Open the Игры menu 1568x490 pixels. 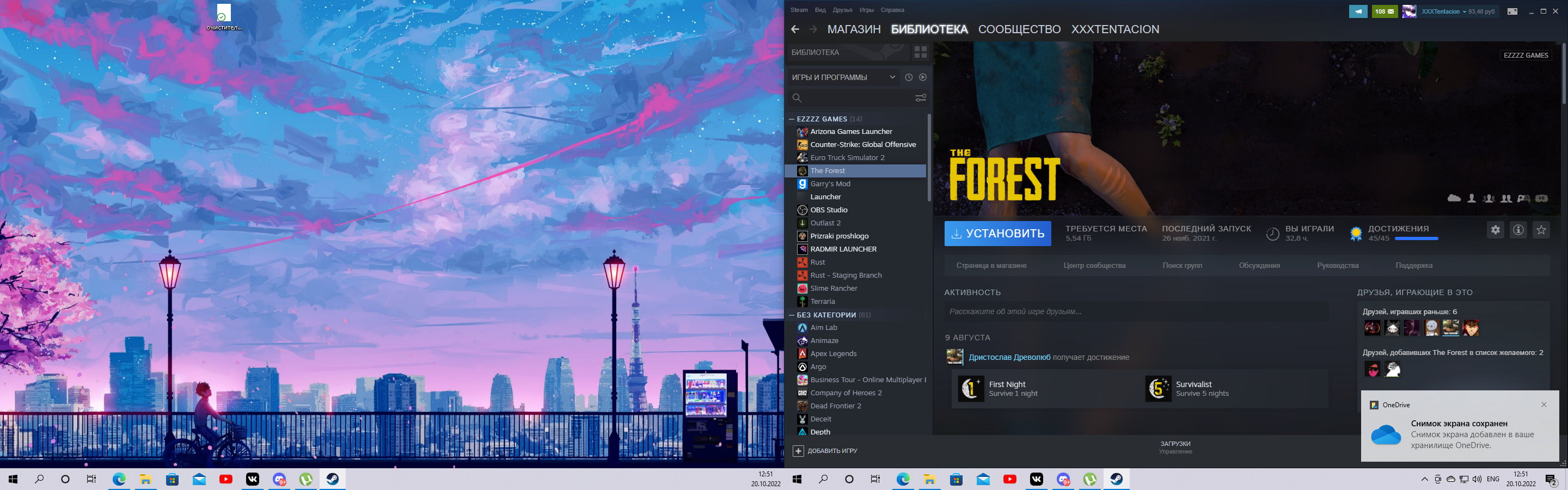[x=866, y=10]
